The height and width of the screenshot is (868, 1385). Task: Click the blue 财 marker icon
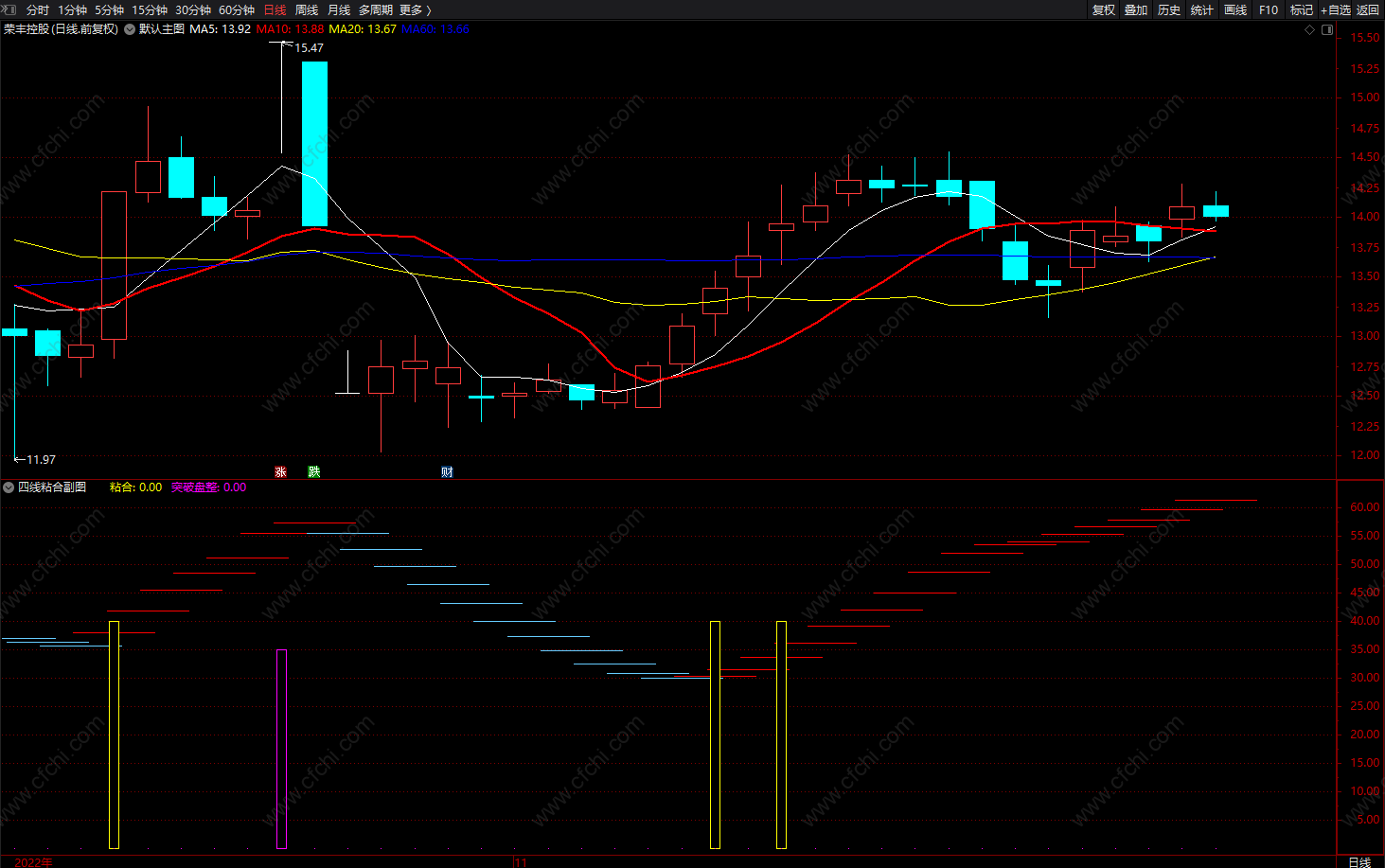447,471
